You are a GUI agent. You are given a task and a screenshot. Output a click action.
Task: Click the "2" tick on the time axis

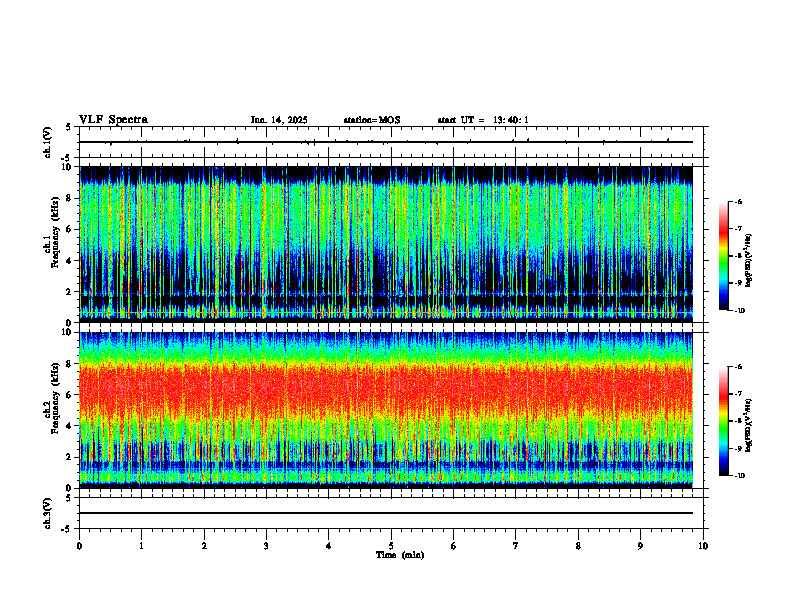click(204, 546)
